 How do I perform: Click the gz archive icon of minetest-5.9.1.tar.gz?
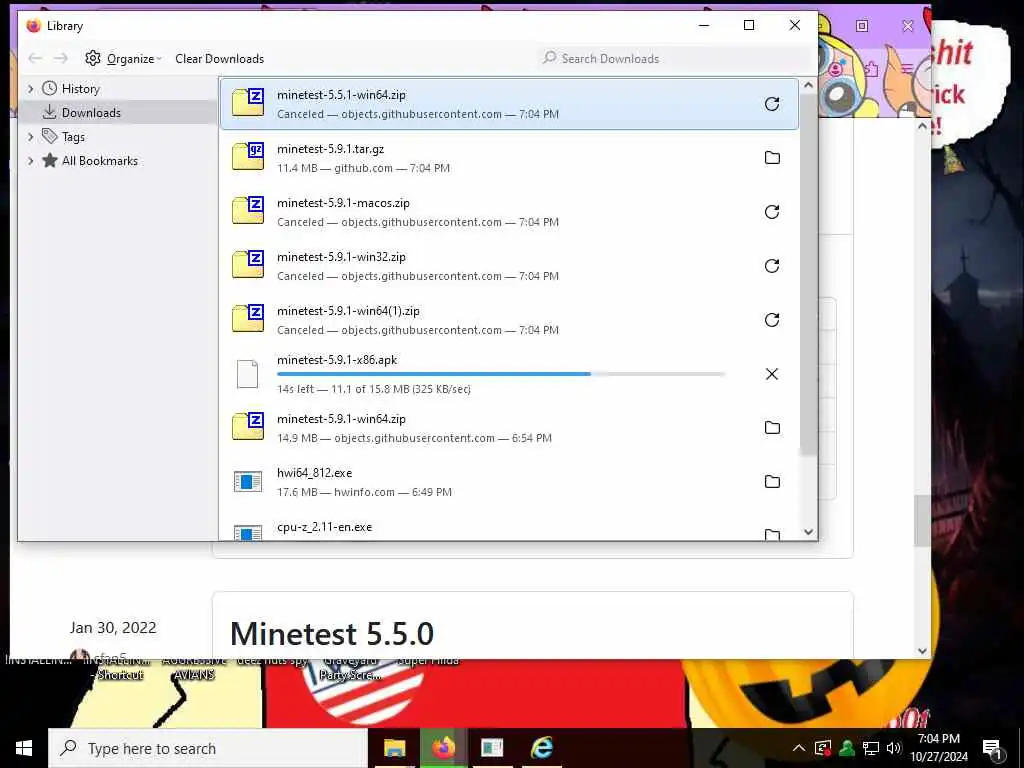tap(248, 157)
